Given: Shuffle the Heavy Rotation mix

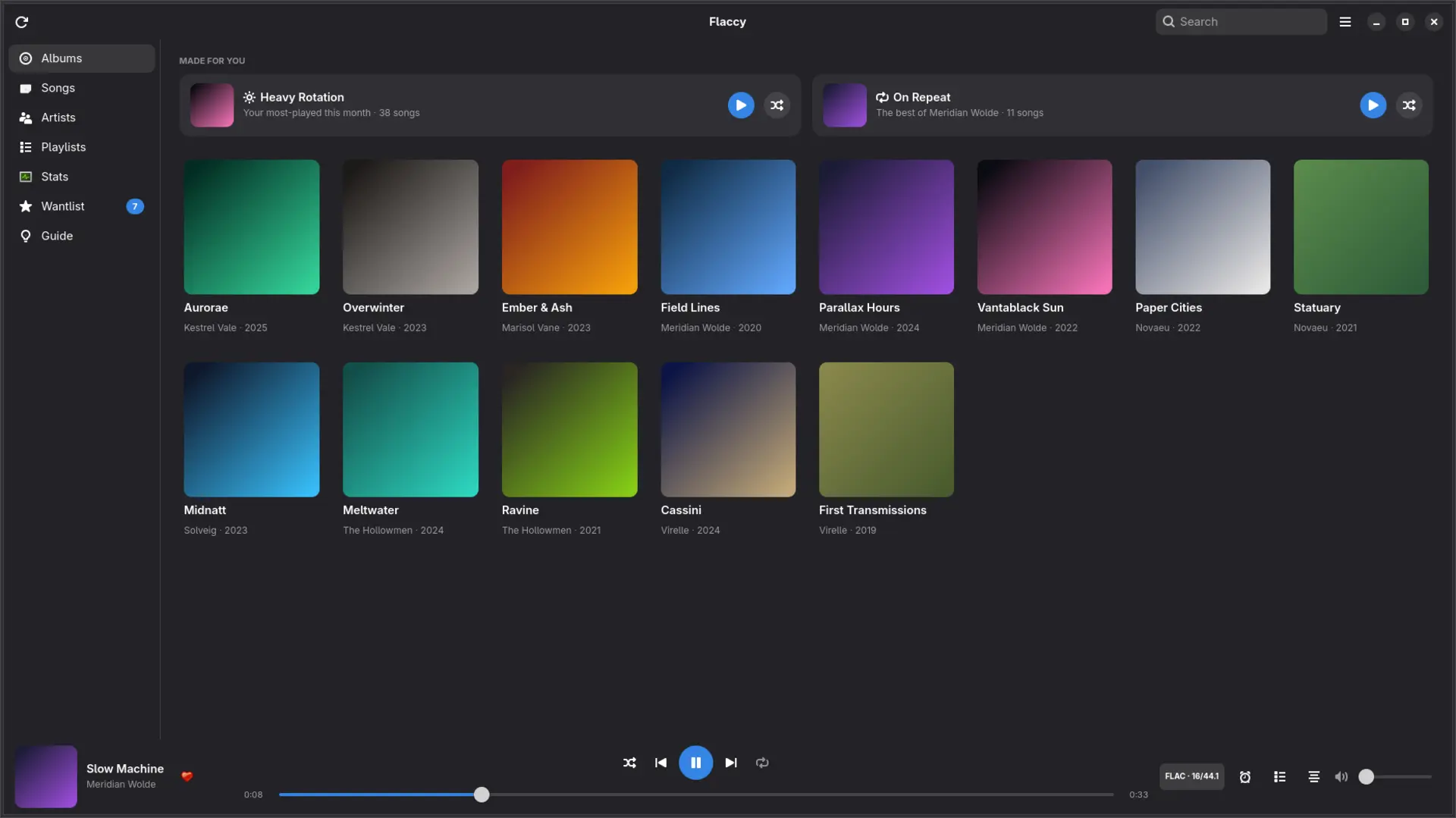Looking at the screenshot, I should click(777, 105).
